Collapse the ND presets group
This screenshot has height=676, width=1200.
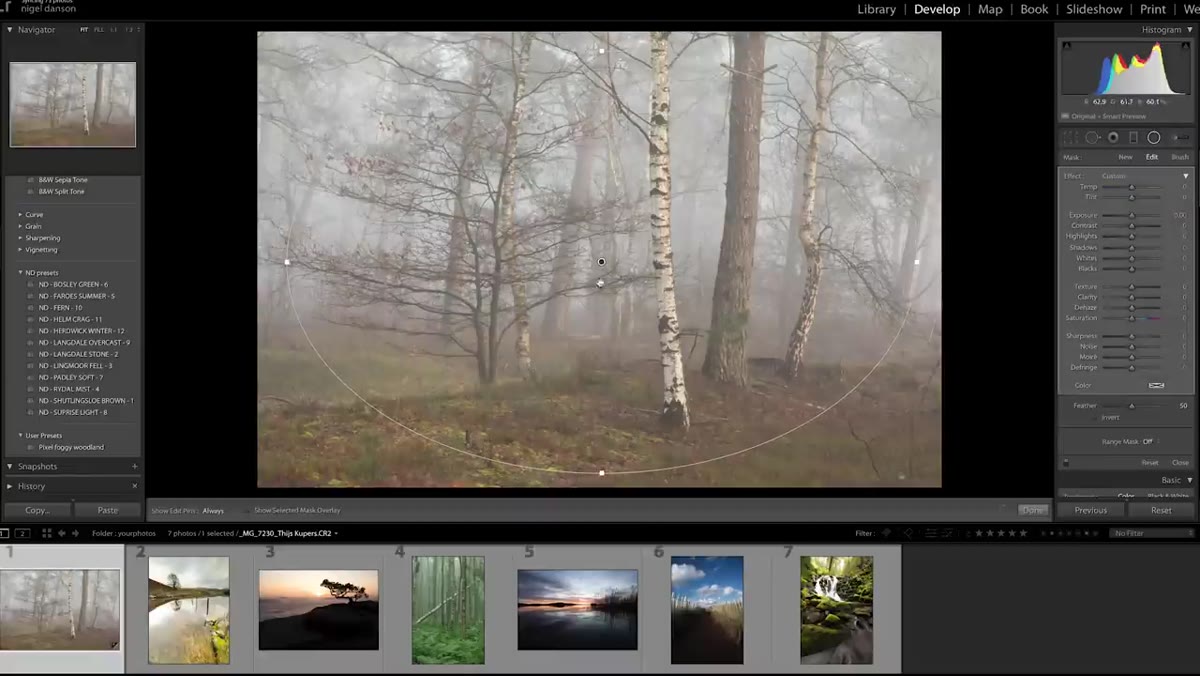pos(20,272)
